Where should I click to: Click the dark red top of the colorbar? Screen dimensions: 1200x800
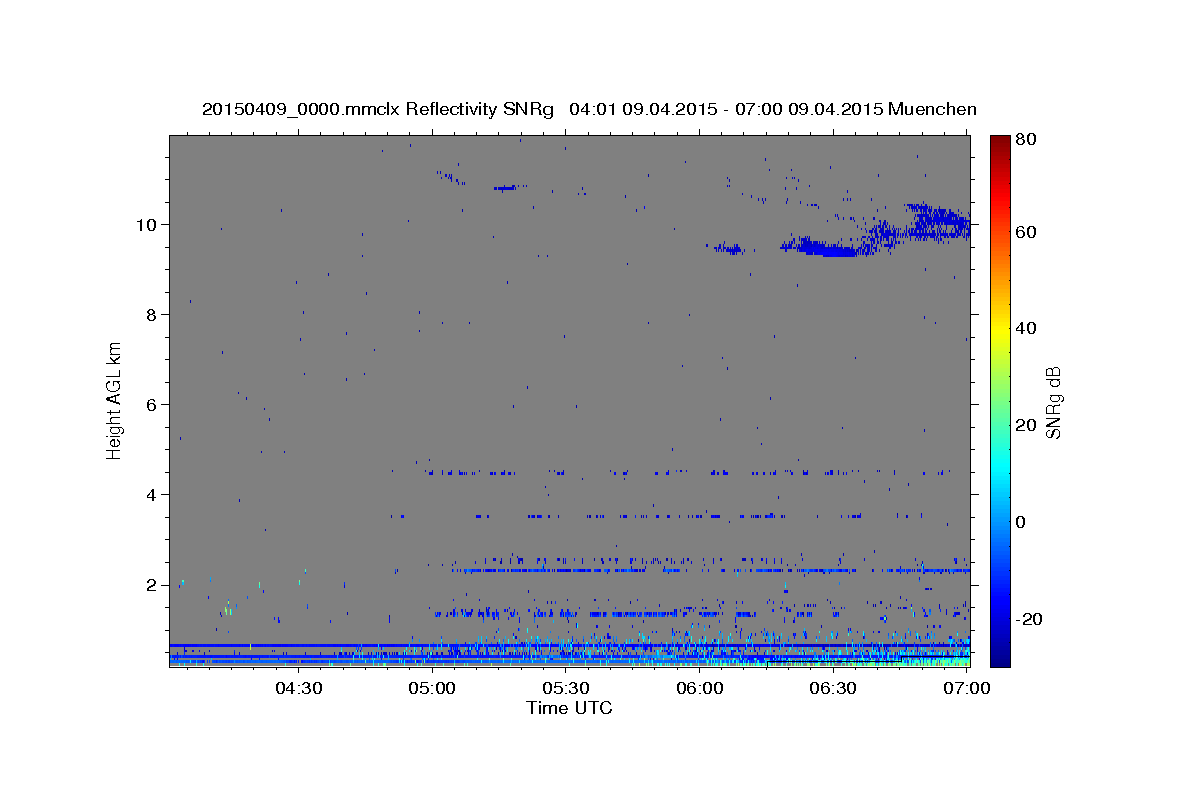pyautogui.click(x=1000, y=142)
